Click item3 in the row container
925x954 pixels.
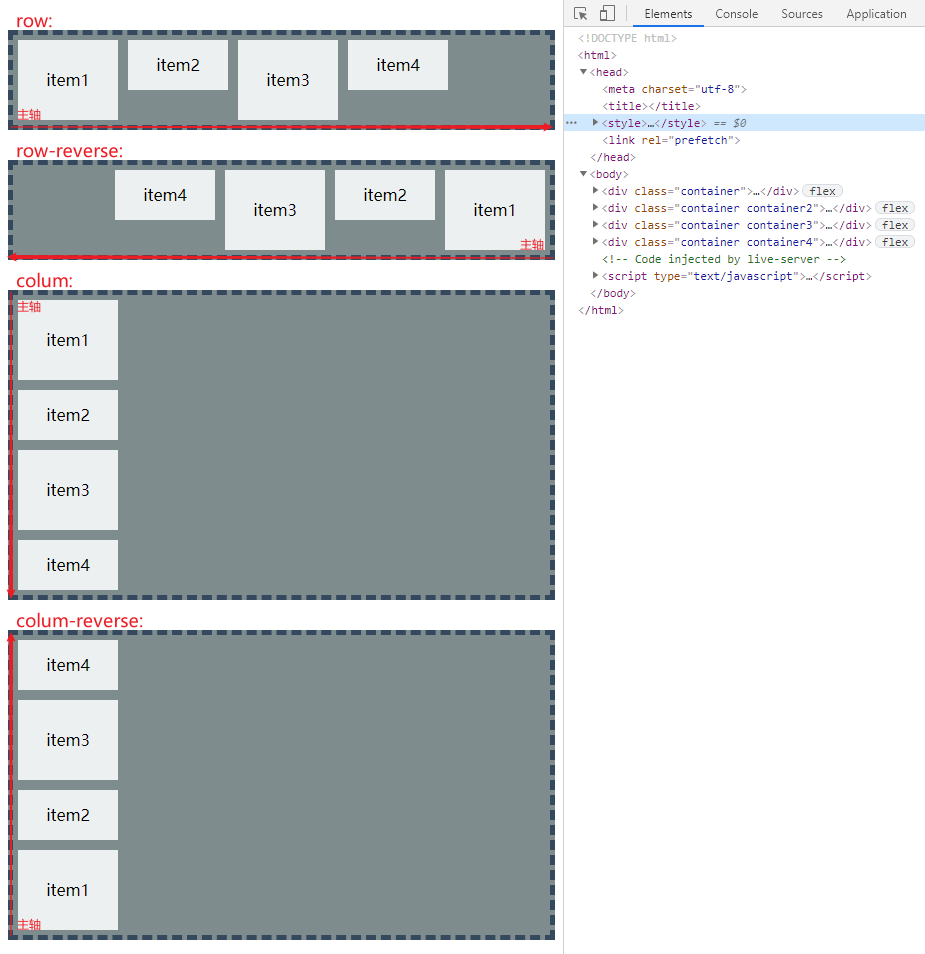tap(288, 80)
